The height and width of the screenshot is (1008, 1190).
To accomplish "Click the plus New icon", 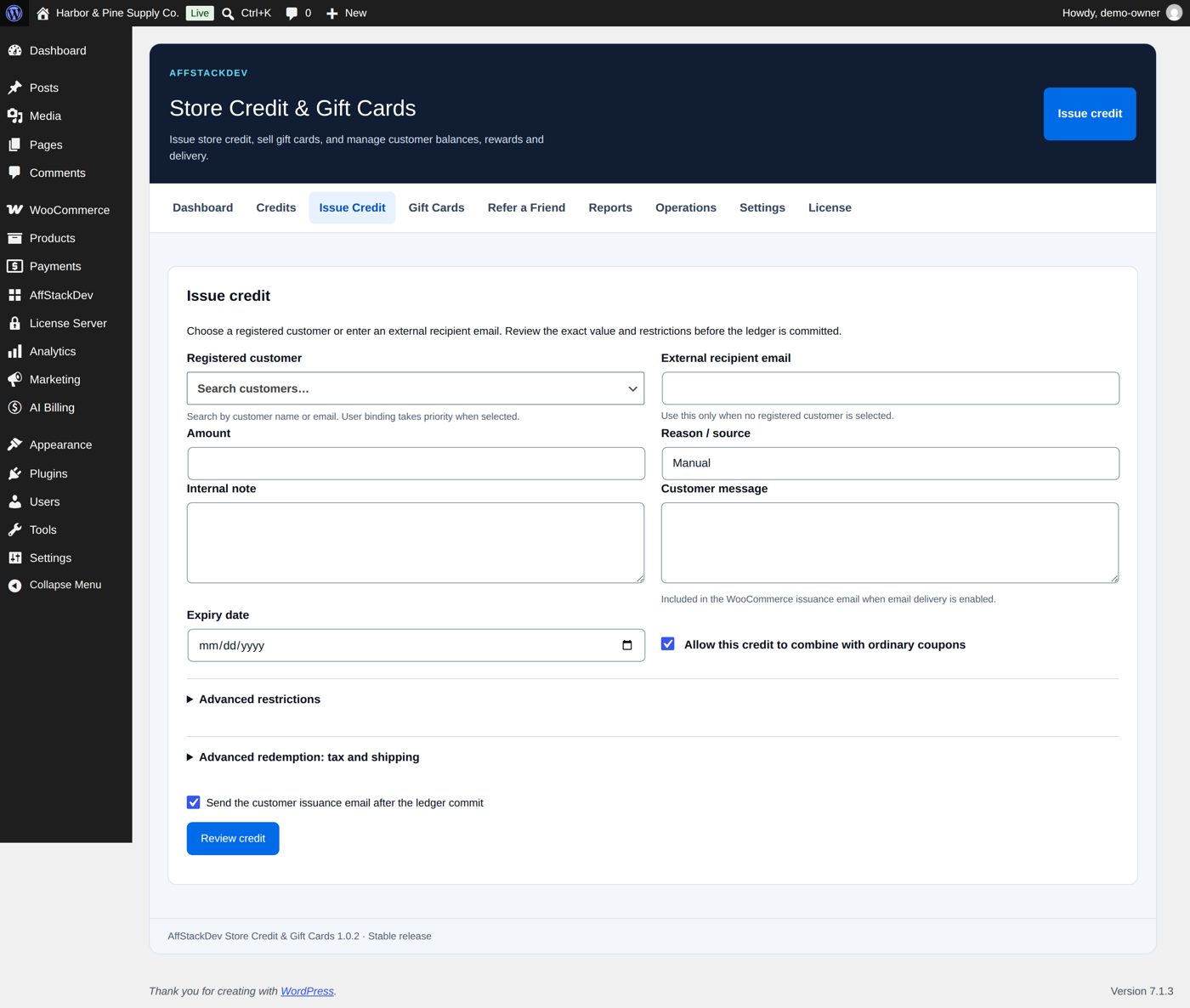I will pyautogui.click(x=332, y=14).
